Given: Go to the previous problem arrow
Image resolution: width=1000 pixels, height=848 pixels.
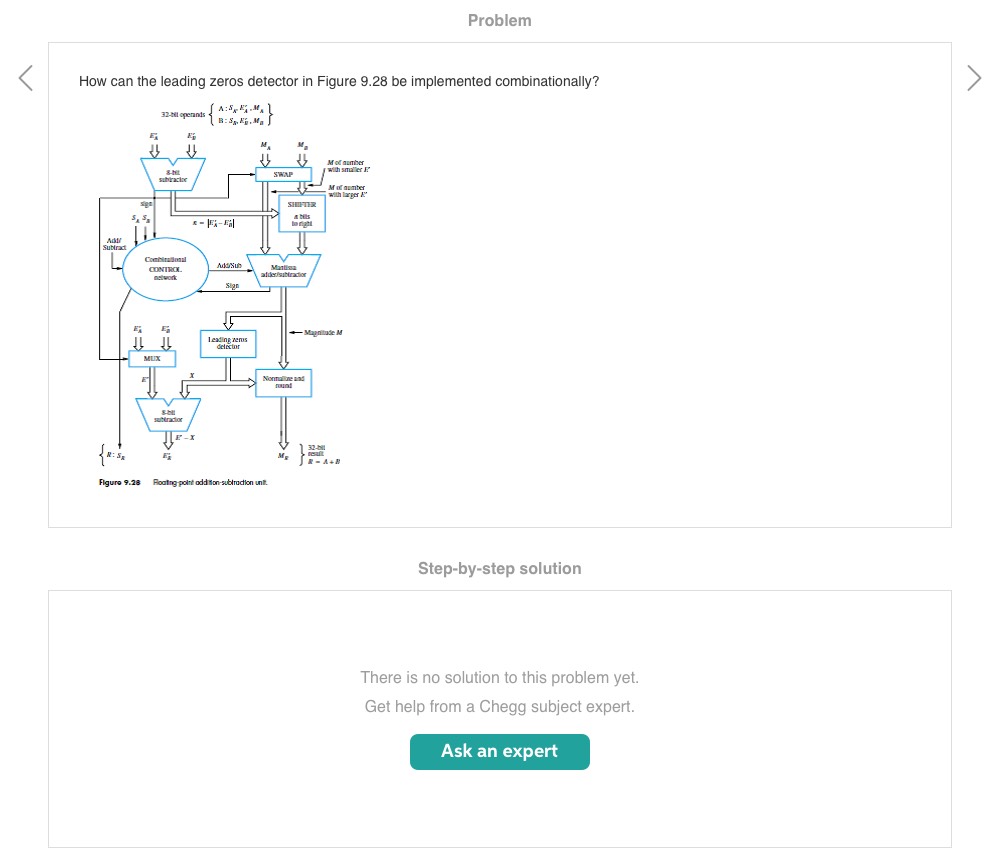Looking at the screenshot, I should click(26, 78).
